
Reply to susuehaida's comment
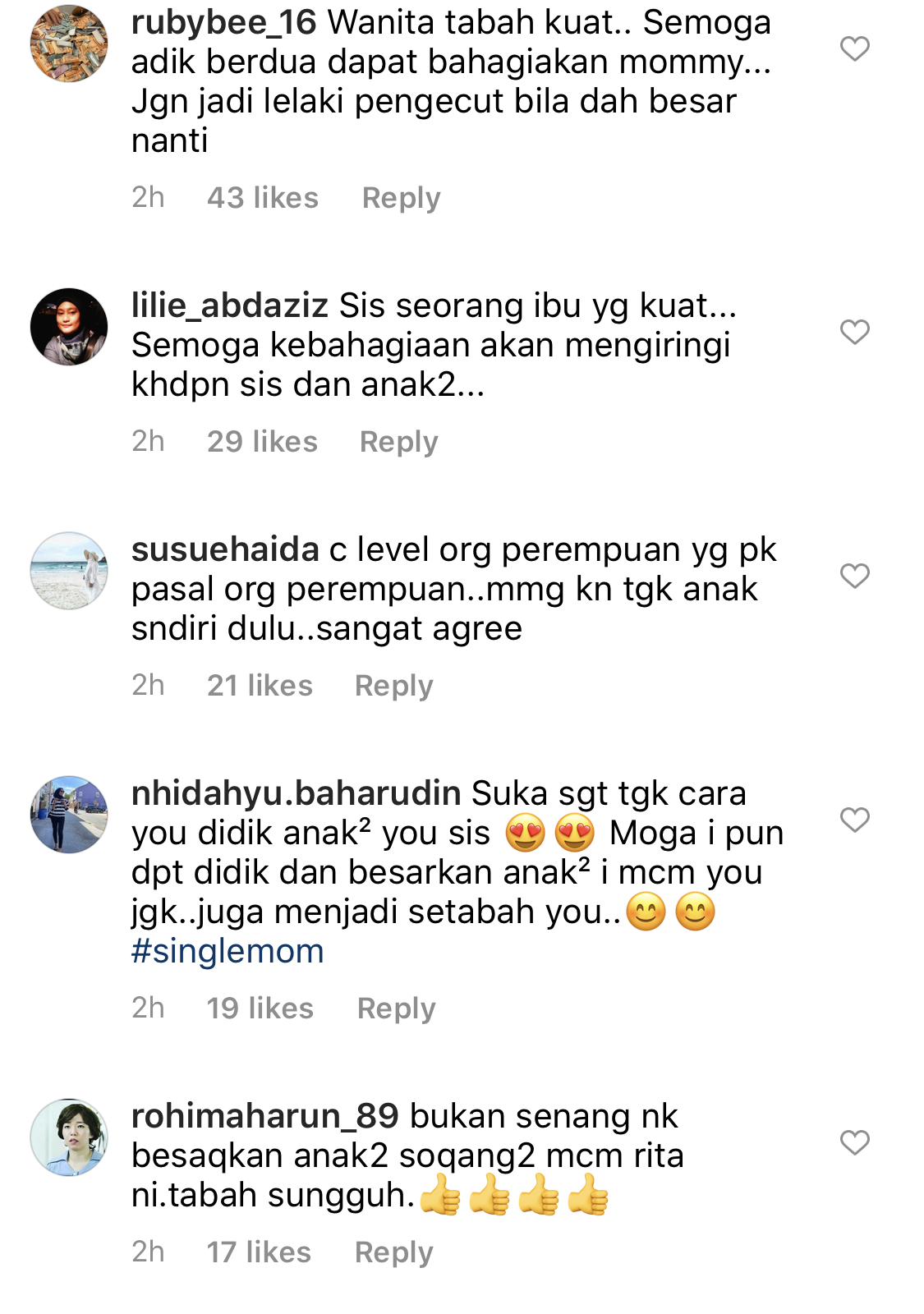tap(394, 686)
